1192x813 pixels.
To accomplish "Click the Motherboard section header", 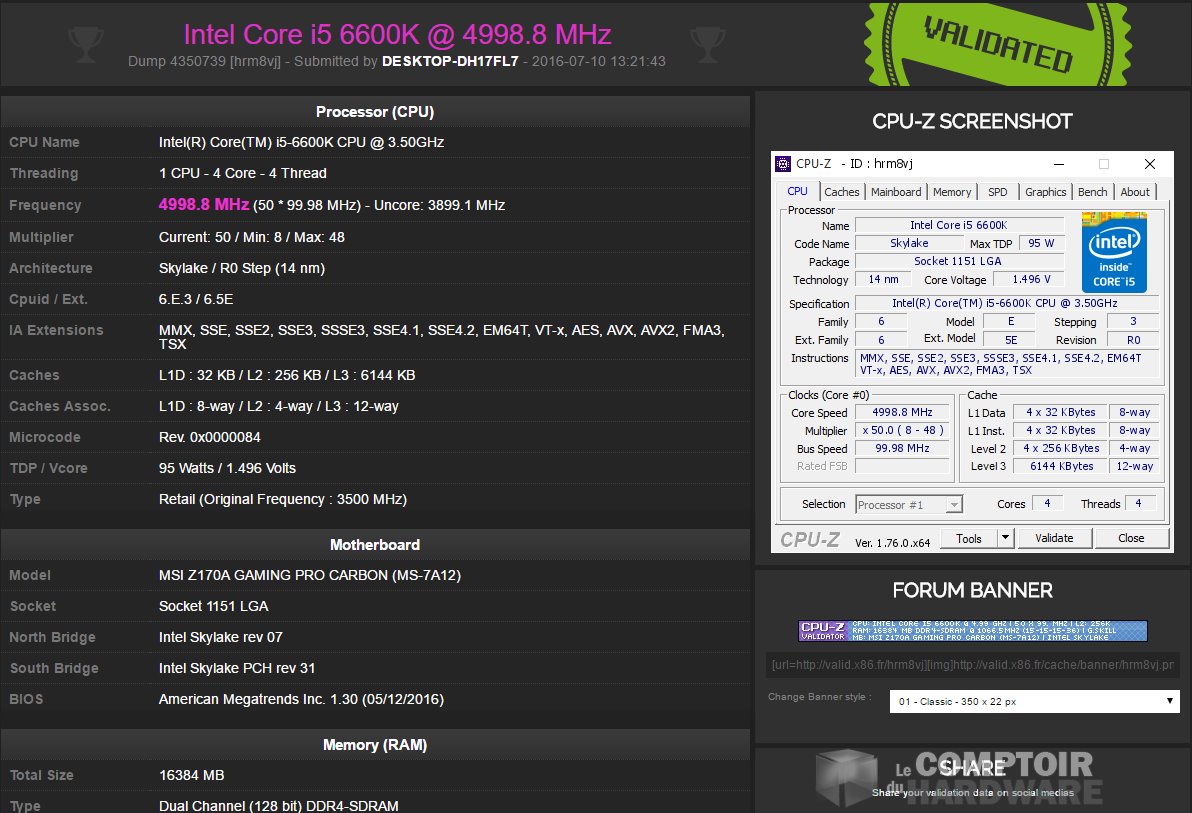I will click(x=375, y=545).
